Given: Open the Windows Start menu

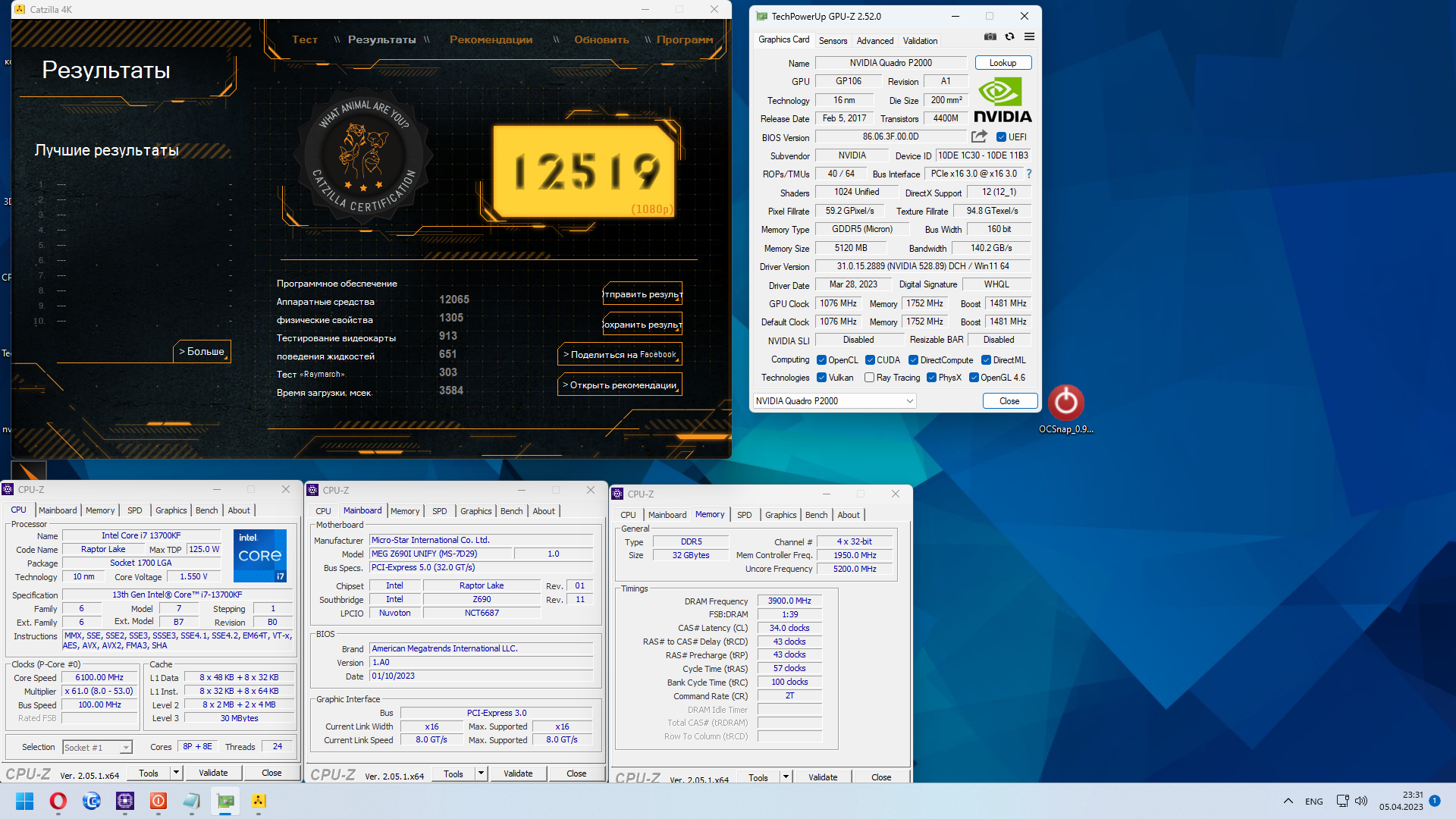Looking at the screenshot, I should tap(24, 801).
